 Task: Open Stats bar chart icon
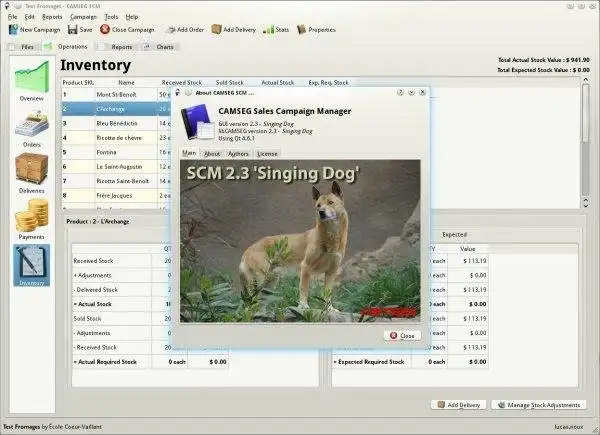click(x=268, y=29)
